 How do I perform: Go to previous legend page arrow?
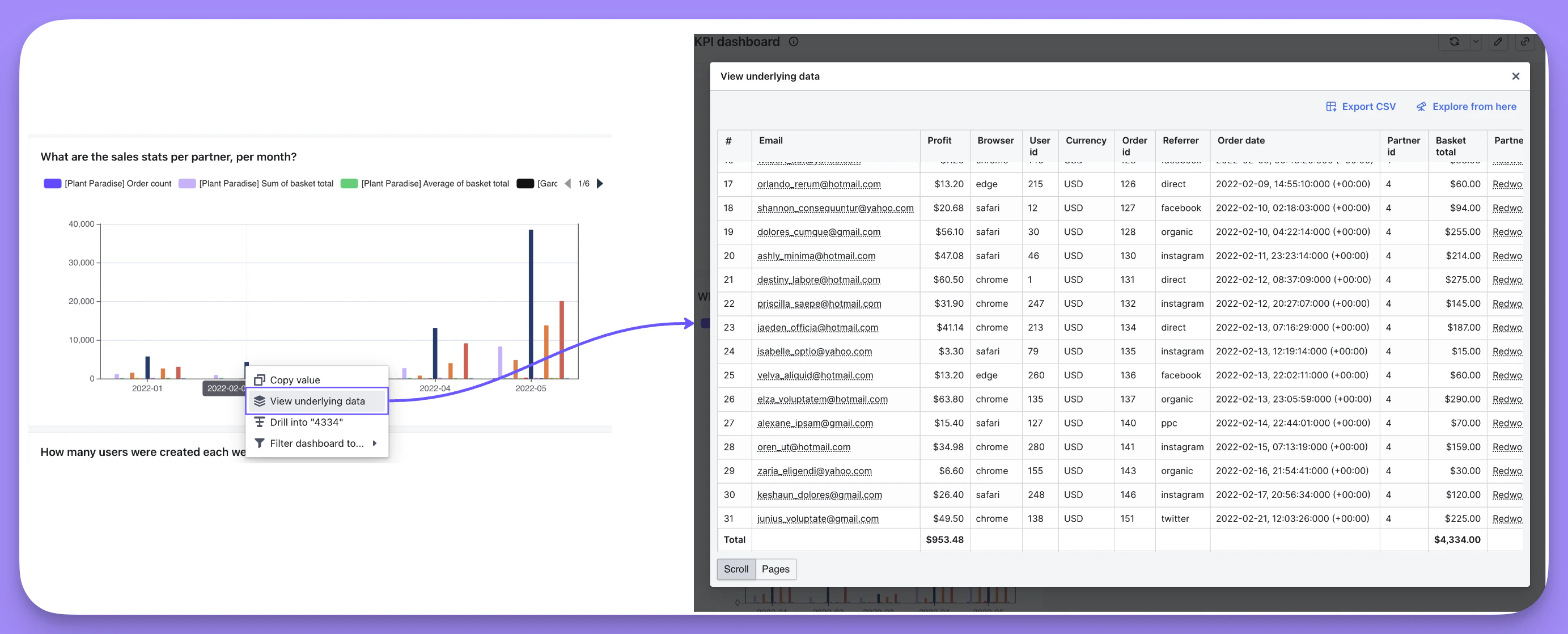click(x=568, y=183)
